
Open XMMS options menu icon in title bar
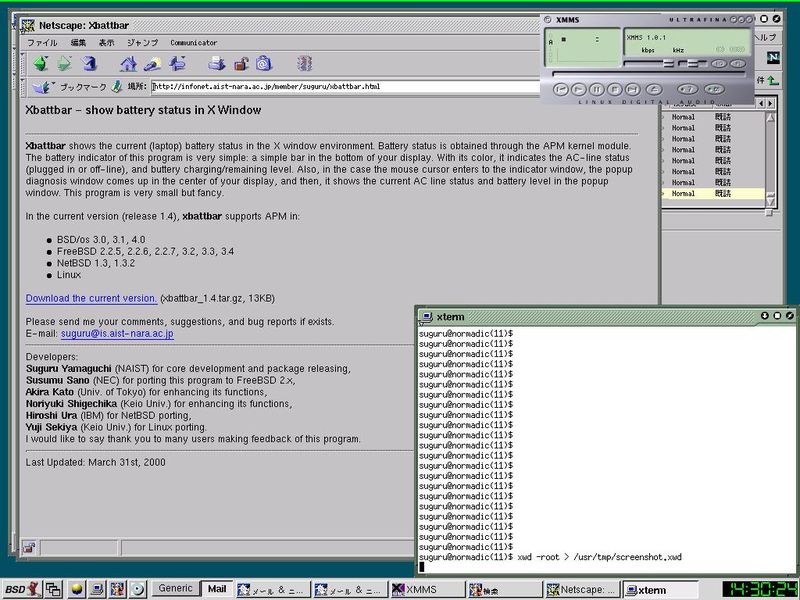[547, 20]
